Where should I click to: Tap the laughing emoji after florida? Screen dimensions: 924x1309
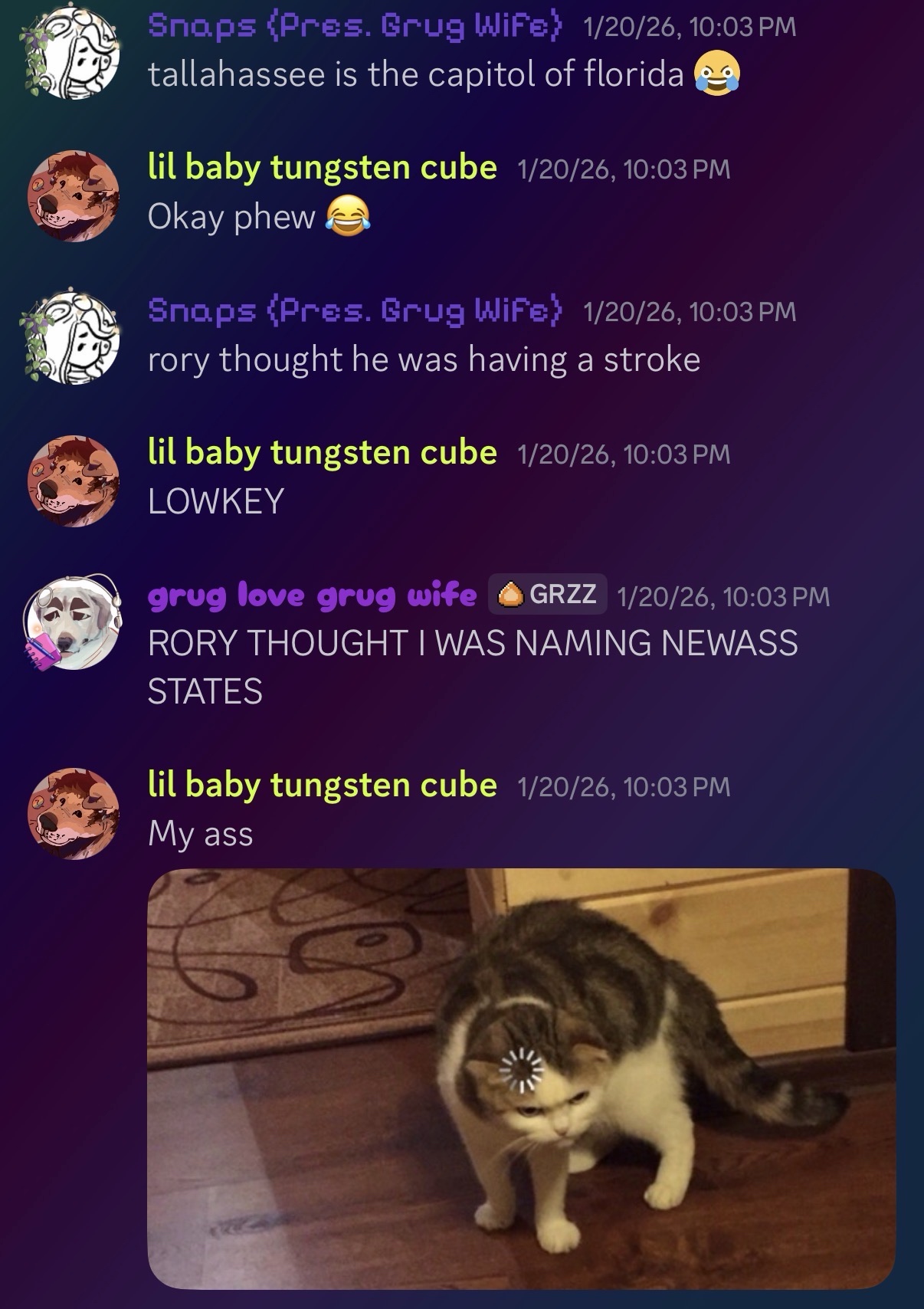click(717, 75)
